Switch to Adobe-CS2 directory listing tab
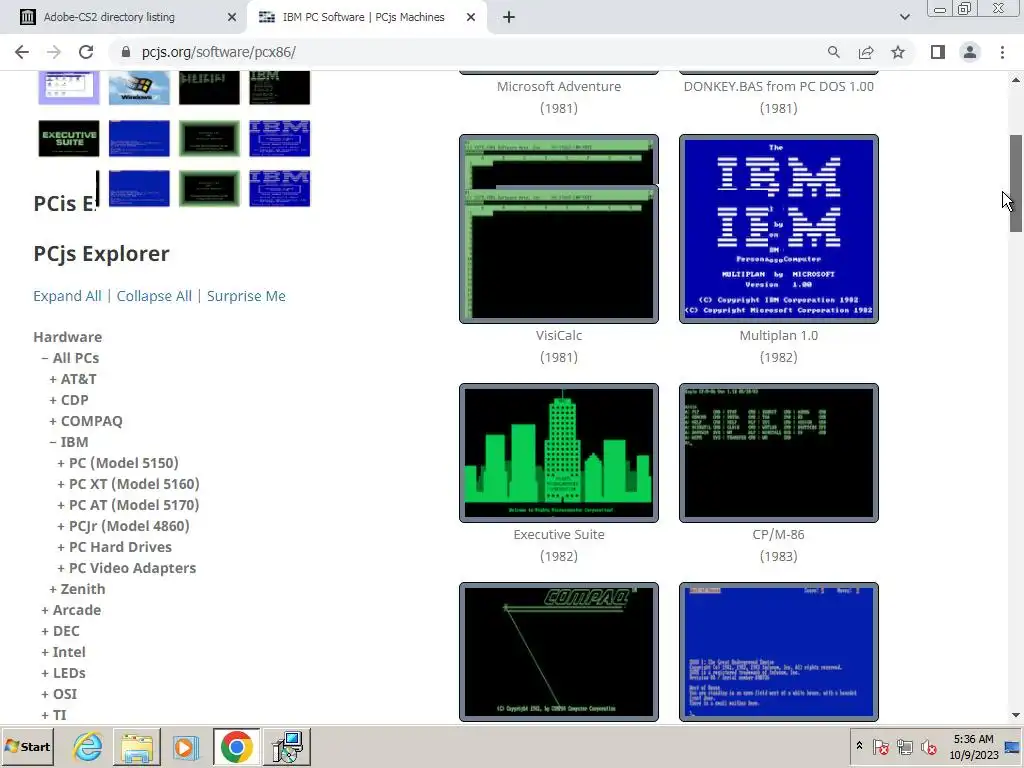 109,17
